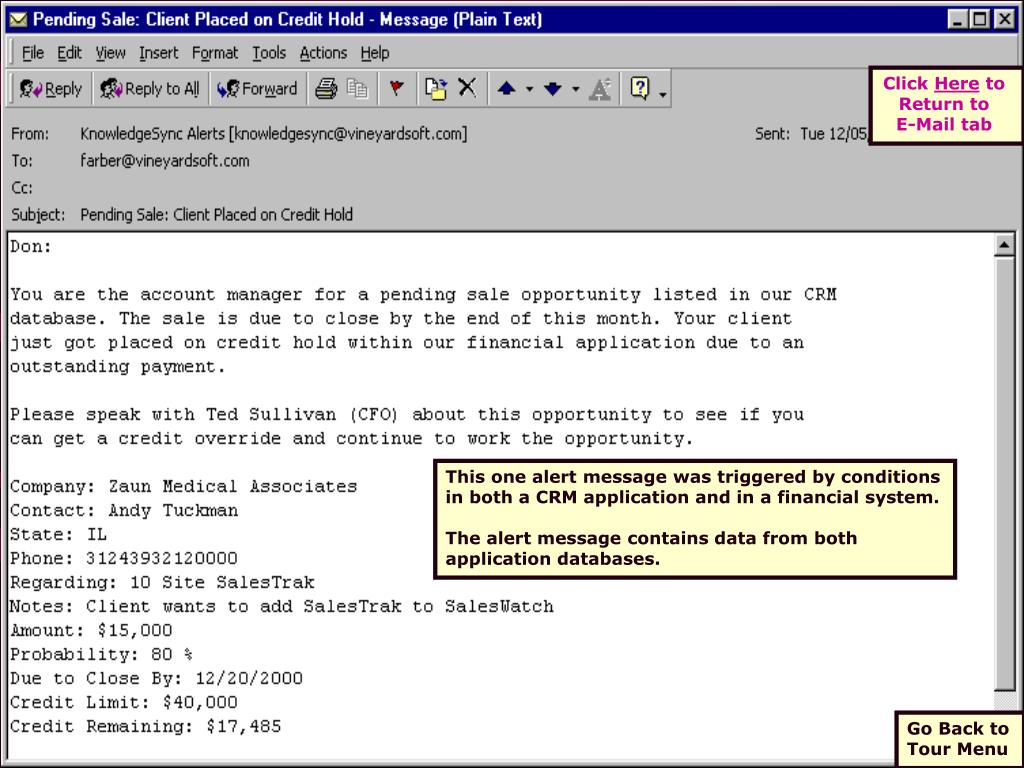Image resolution: width=1024 pixels, height=768 pixels.
Task: Click the scrollbar up arrow
Action: [1004, 246]
